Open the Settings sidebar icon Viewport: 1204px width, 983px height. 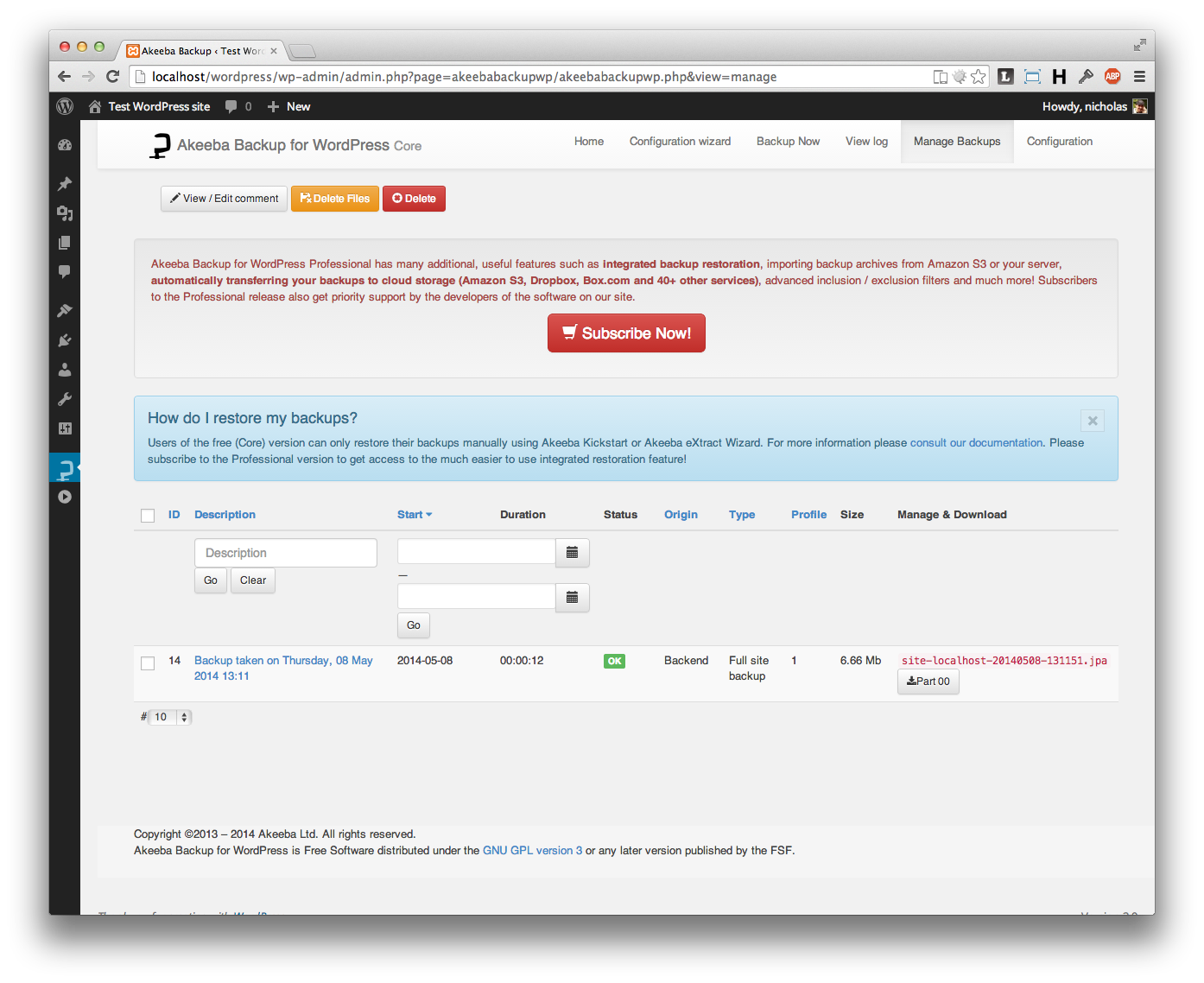tap(65, 428)
